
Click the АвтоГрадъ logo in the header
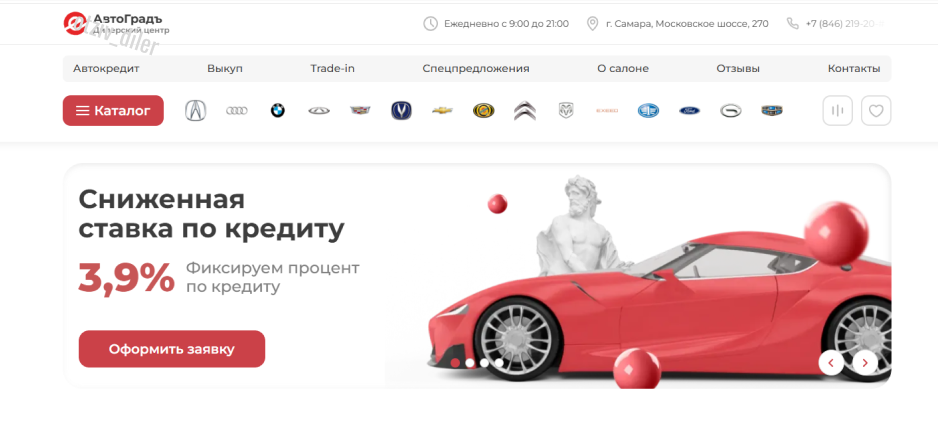point(116,23)
